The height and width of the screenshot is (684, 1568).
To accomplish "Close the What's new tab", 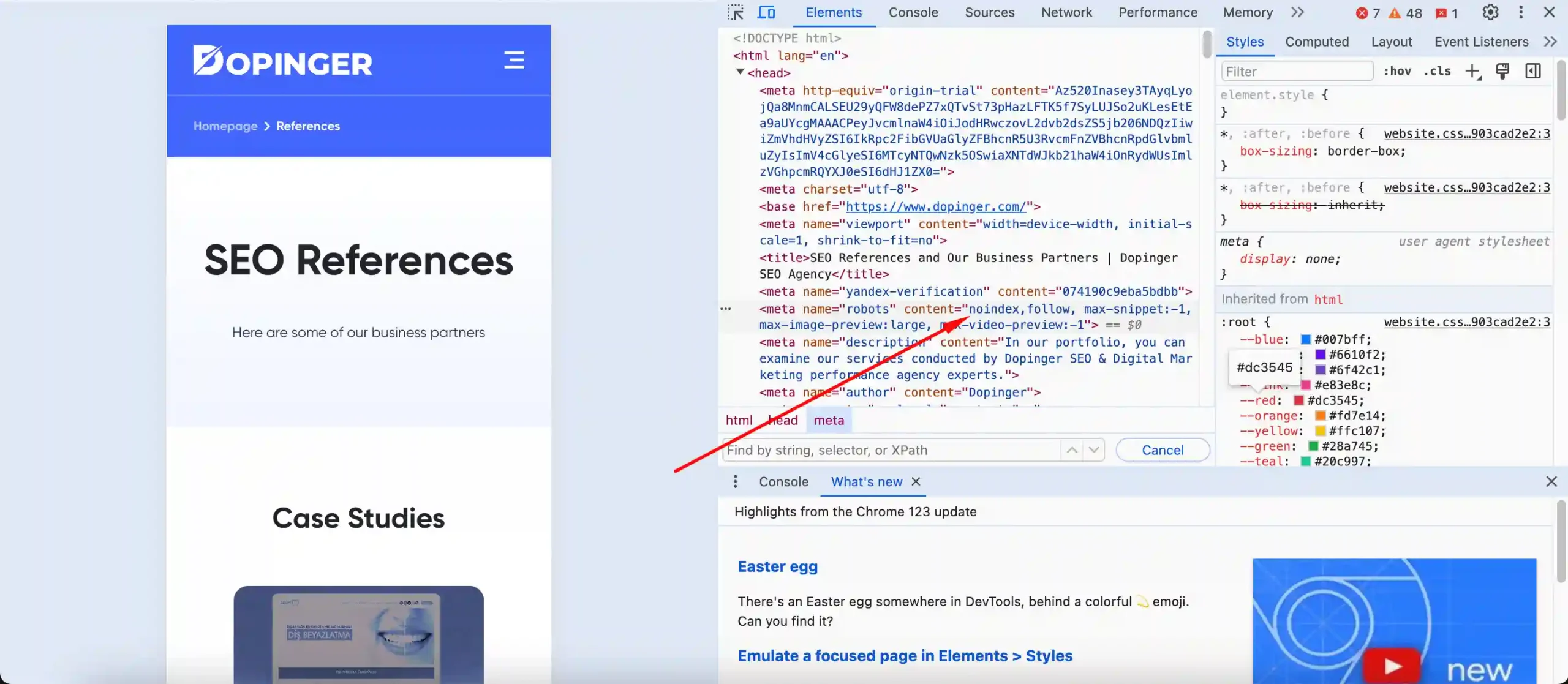I will 916,481.
